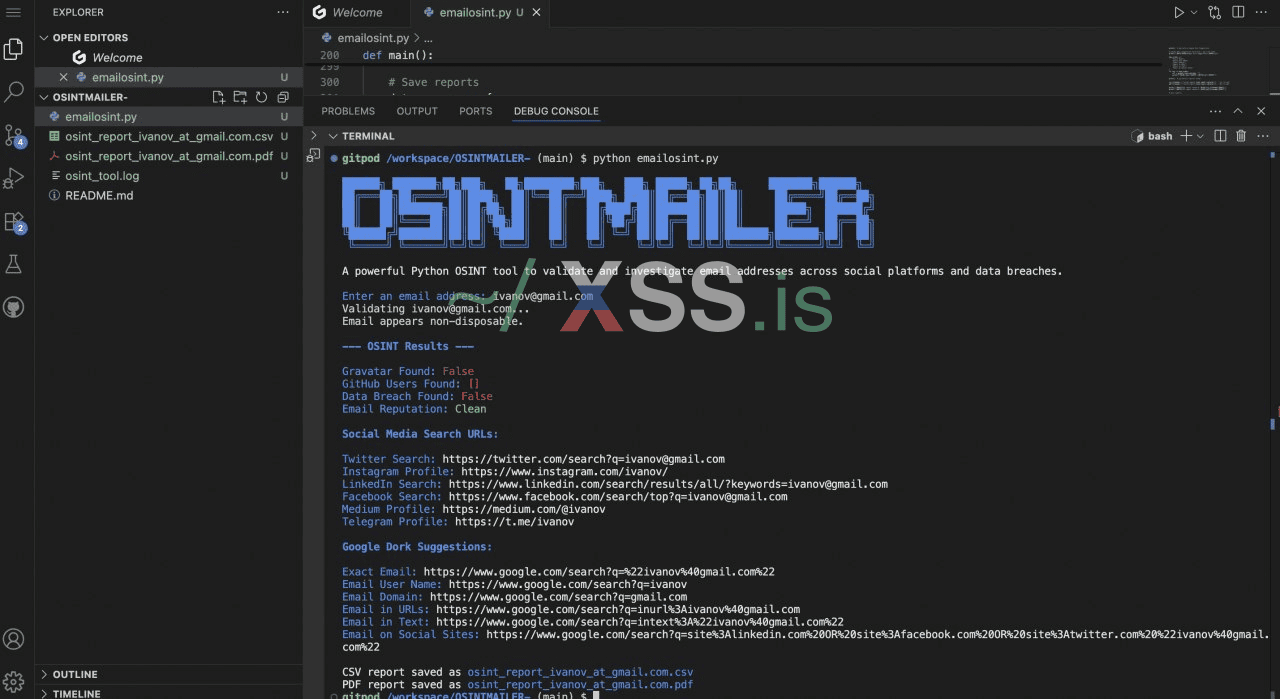Open the Instagram profile URL in terminal
The image size is (1280, 699).
[x=564, y=472]
